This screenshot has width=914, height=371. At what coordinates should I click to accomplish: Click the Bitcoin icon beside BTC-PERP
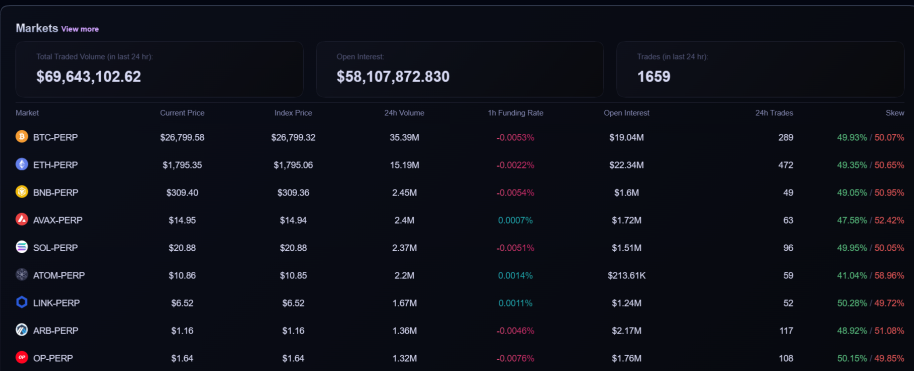(x=22, y=137)
